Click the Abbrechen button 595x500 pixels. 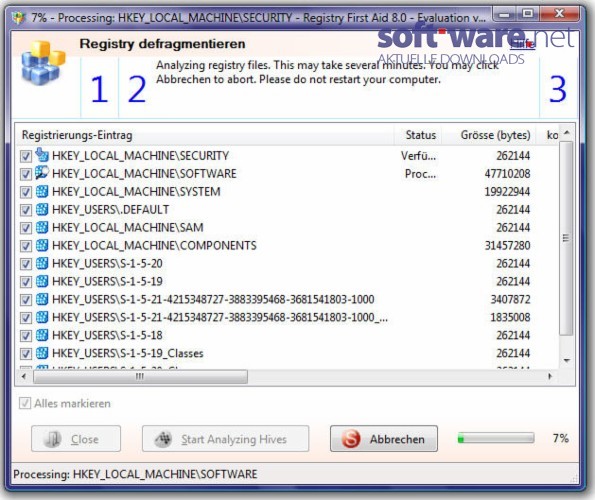pyautogui.click(x=384, y=439)
